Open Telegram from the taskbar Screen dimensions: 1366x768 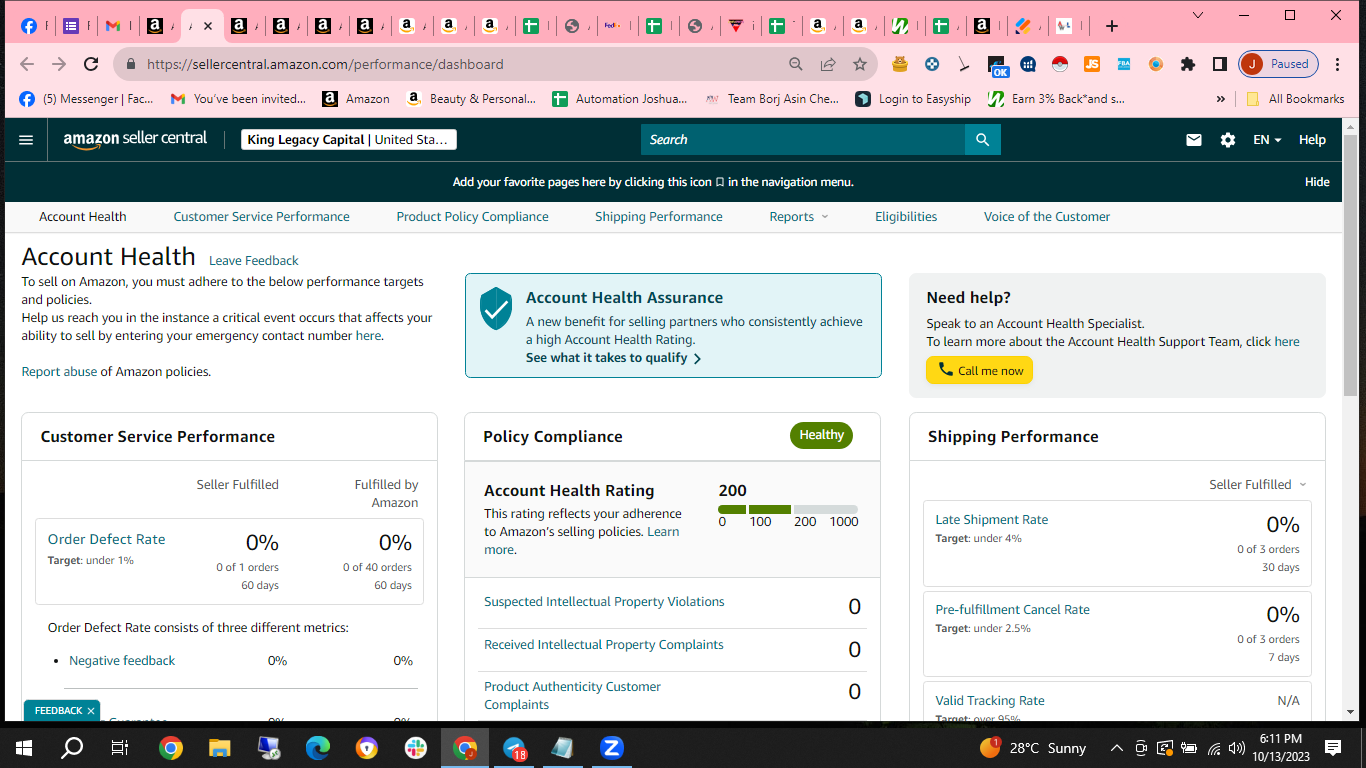coord(514,747)
